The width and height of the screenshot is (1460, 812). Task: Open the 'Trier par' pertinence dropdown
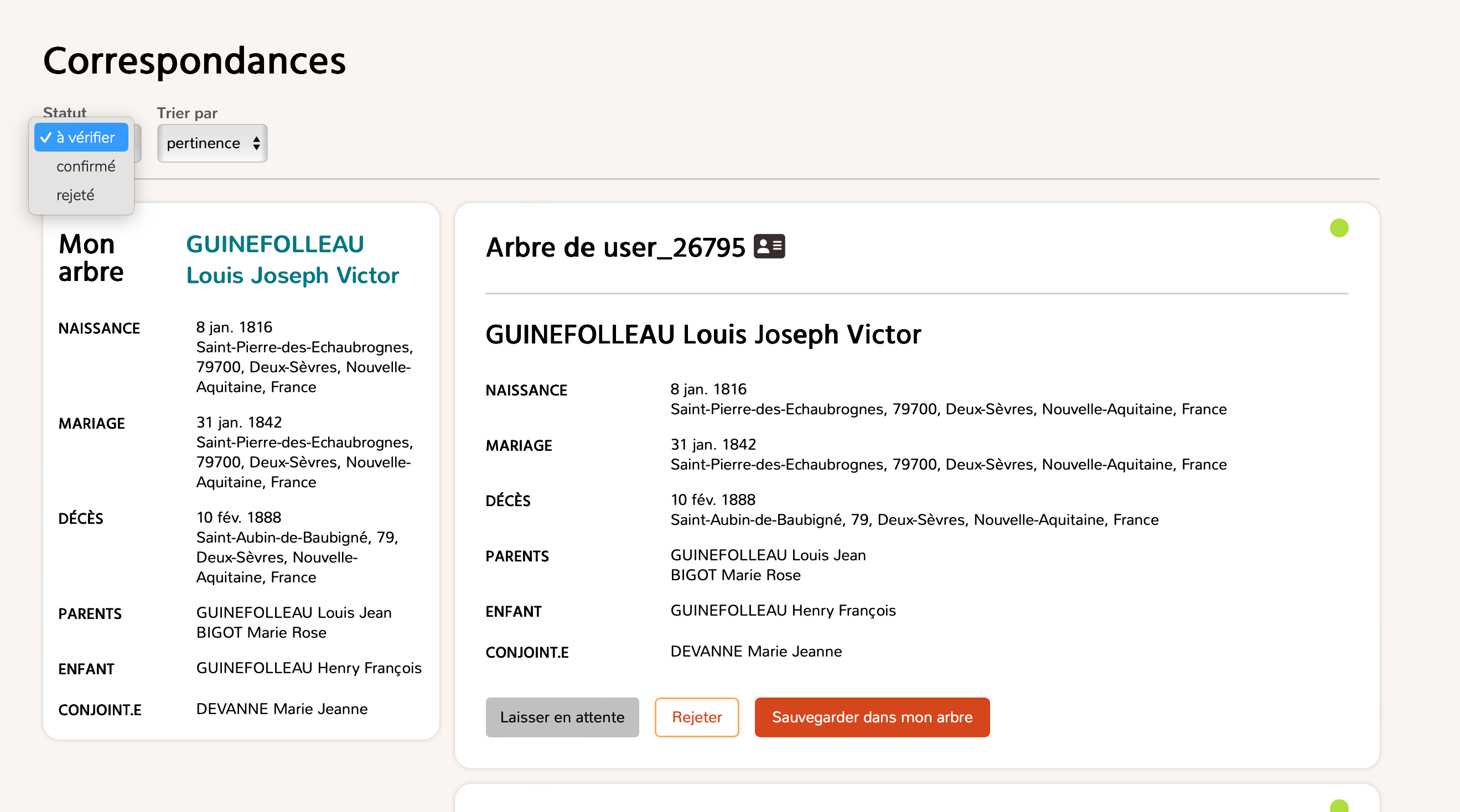click(x=212, y=143)
